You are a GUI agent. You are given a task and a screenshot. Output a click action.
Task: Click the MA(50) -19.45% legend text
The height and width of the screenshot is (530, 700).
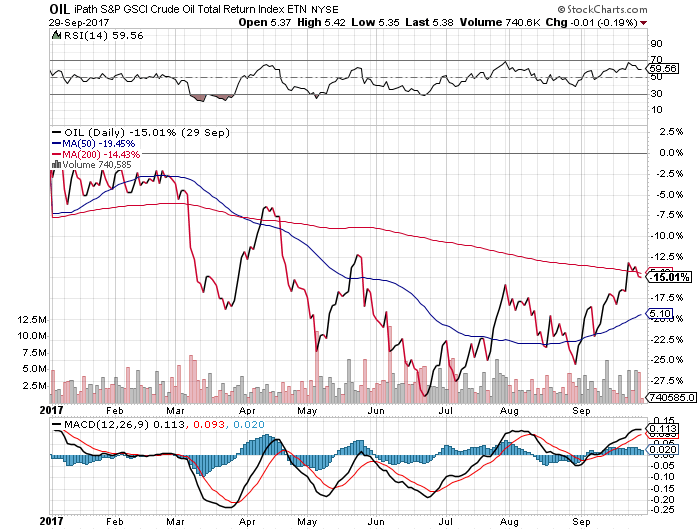(98, 143)
